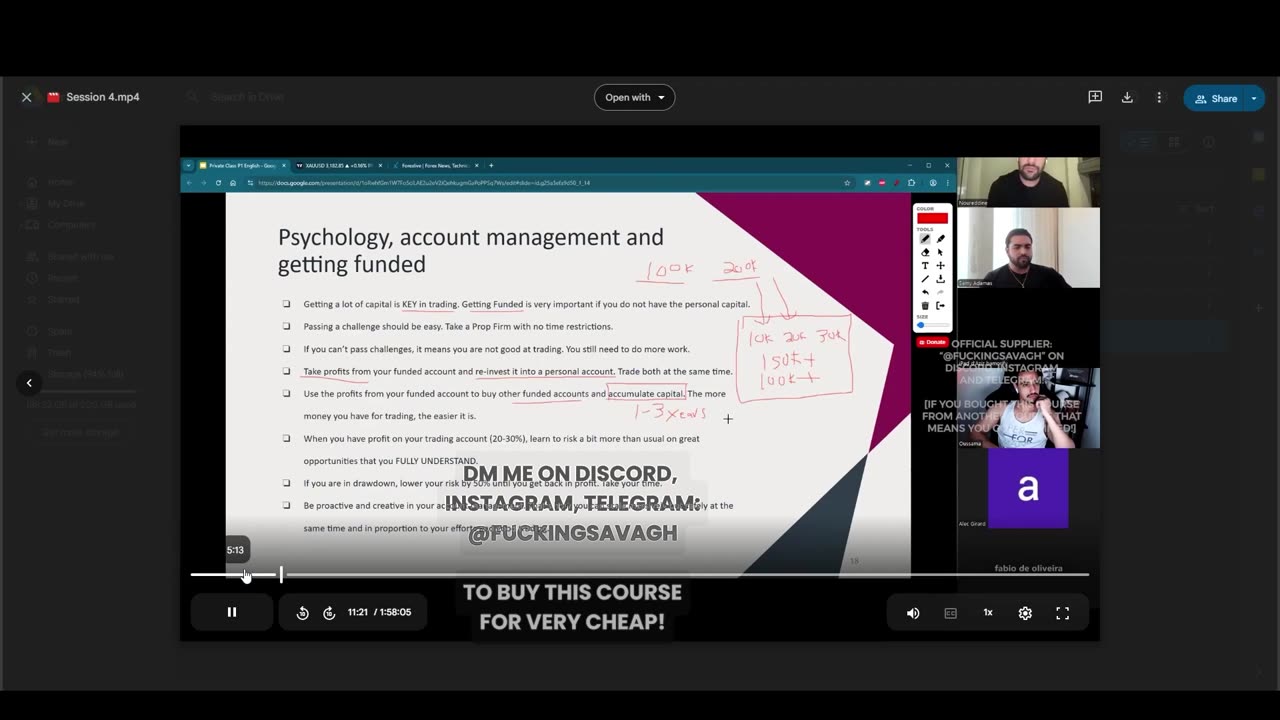The height and width of the screenshot is (720, 1280).
Task: Click the line 'If you can't pass challenges'
Action: (x=496, y=349)
